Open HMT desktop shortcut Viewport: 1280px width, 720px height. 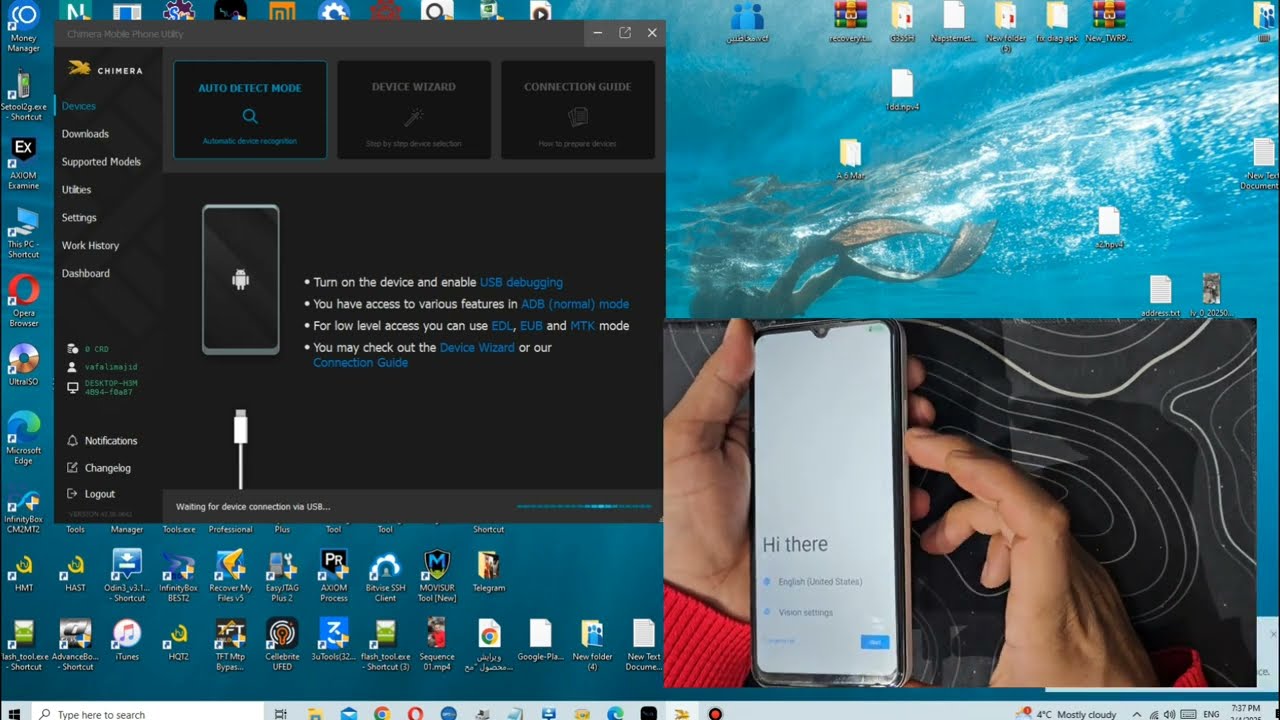[23, 573]
